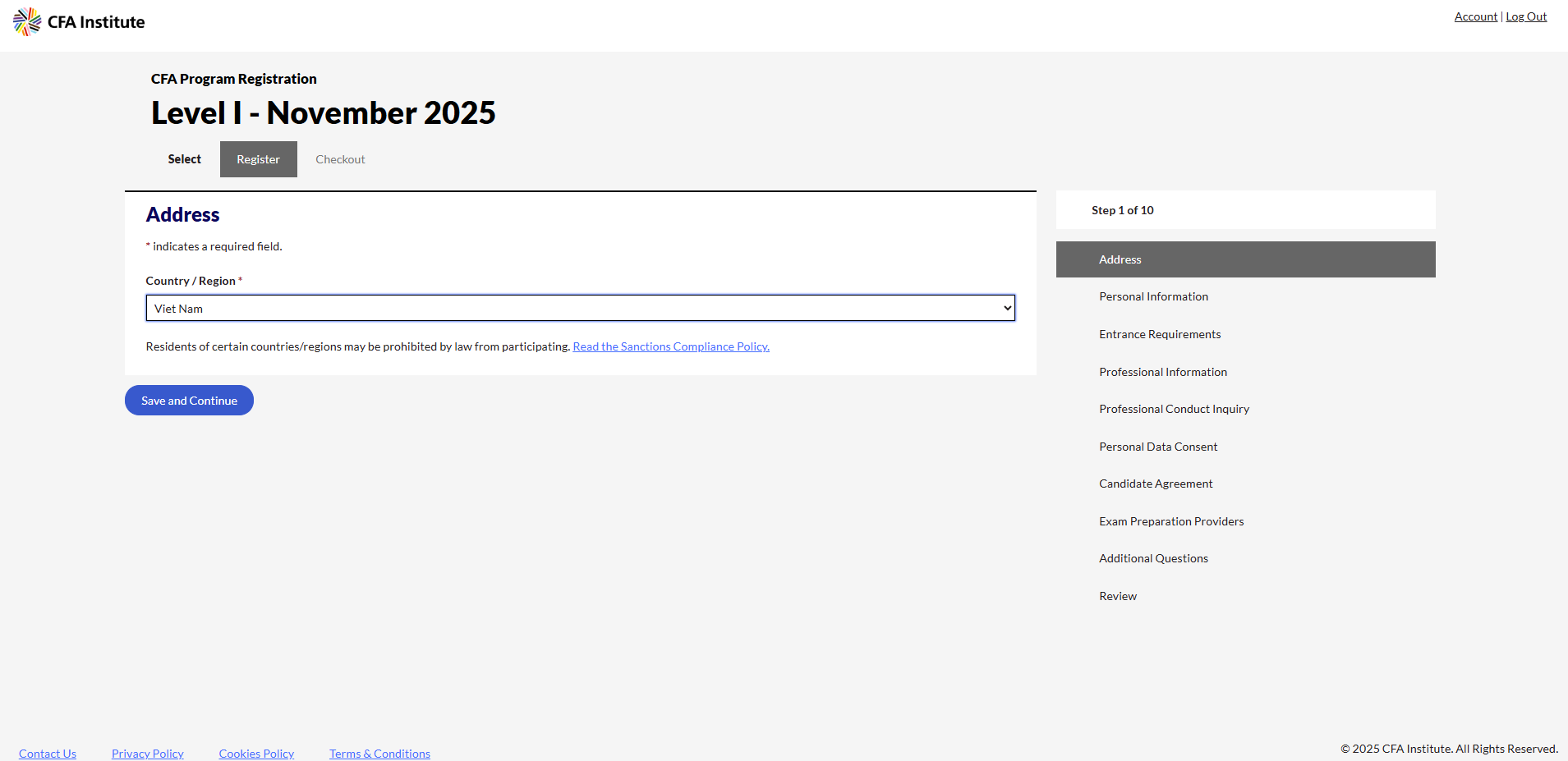Switch to the Checkout step tab
The width and height of the screenshot is (1568, 761).
[340, 159]
